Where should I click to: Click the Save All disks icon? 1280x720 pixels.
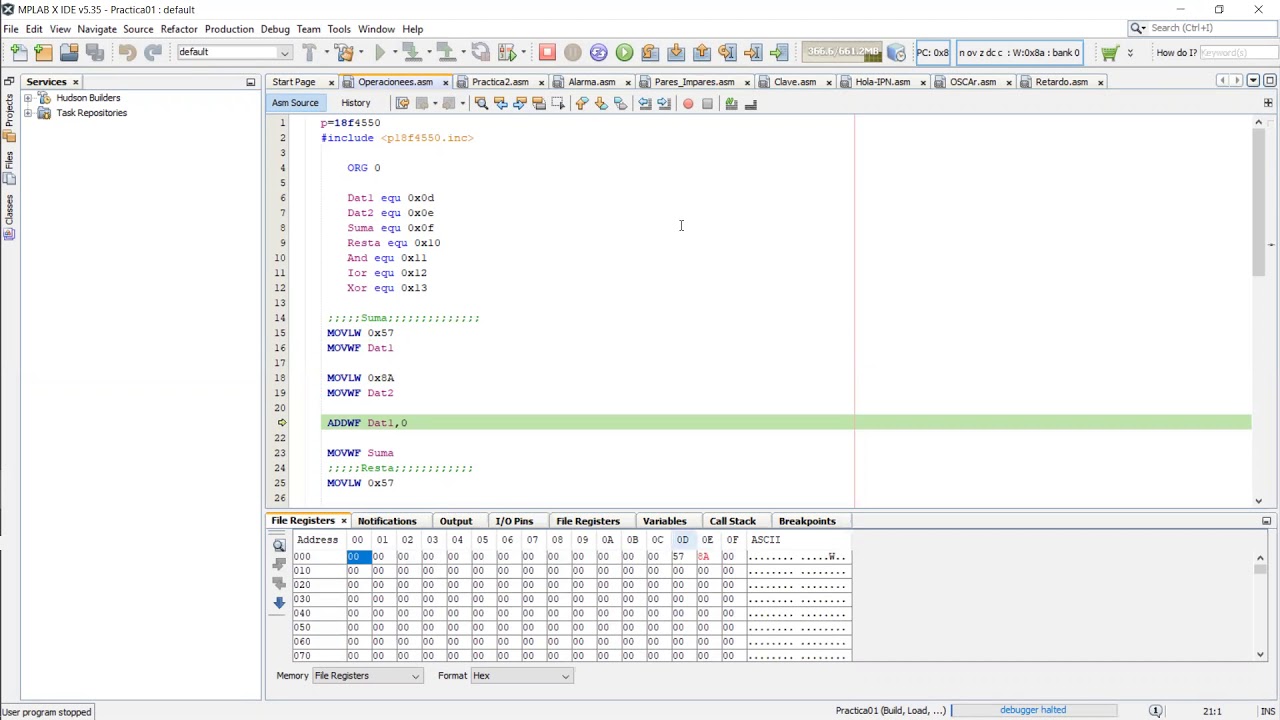(95, 52)
